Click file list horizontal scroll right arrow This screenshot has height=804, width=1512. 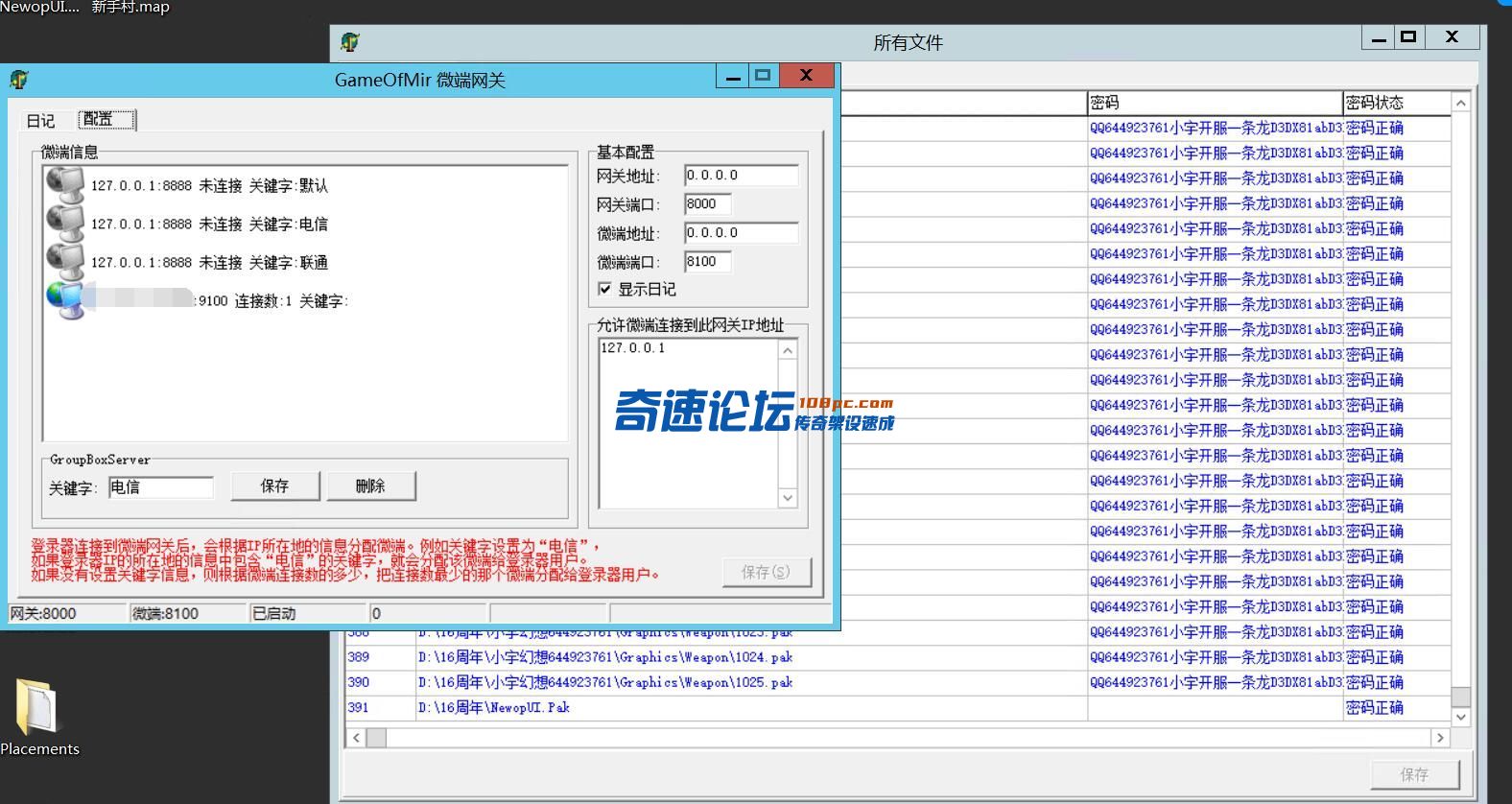(x=1440, y=737)
